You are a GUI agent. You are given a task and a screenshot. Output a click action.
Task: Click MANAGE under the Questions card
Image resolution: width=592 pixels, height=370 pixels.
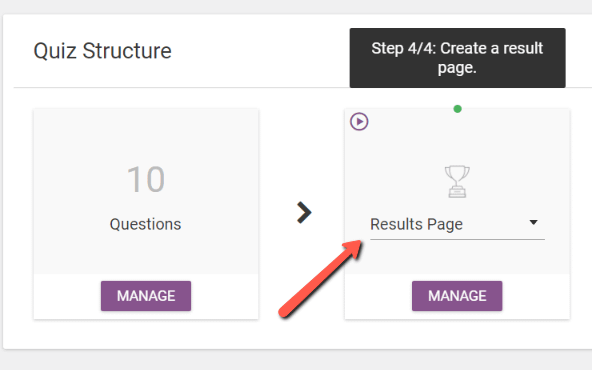(x=146, y=296)
